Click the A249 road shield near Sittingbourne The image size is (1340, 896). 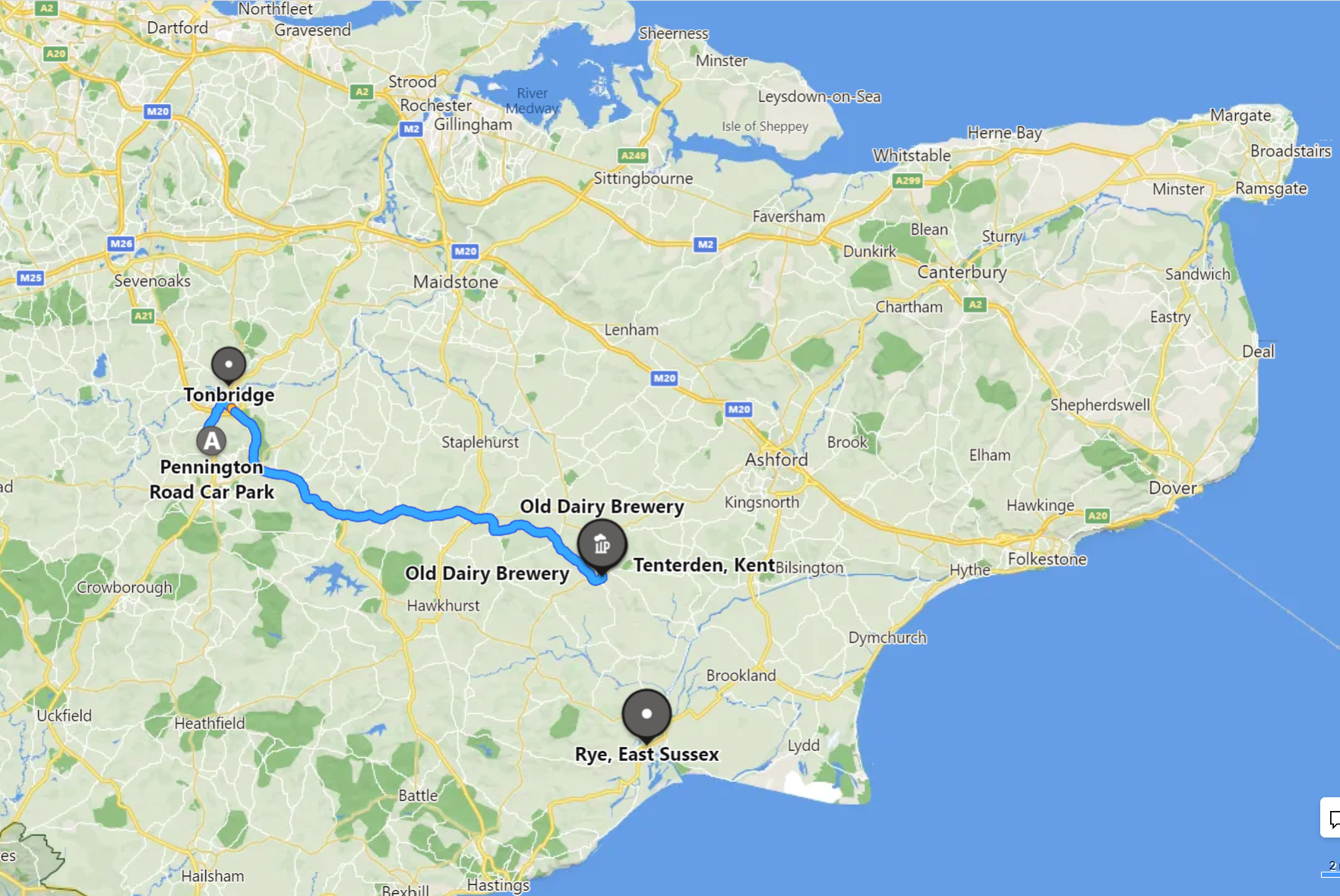click(633, 155)
